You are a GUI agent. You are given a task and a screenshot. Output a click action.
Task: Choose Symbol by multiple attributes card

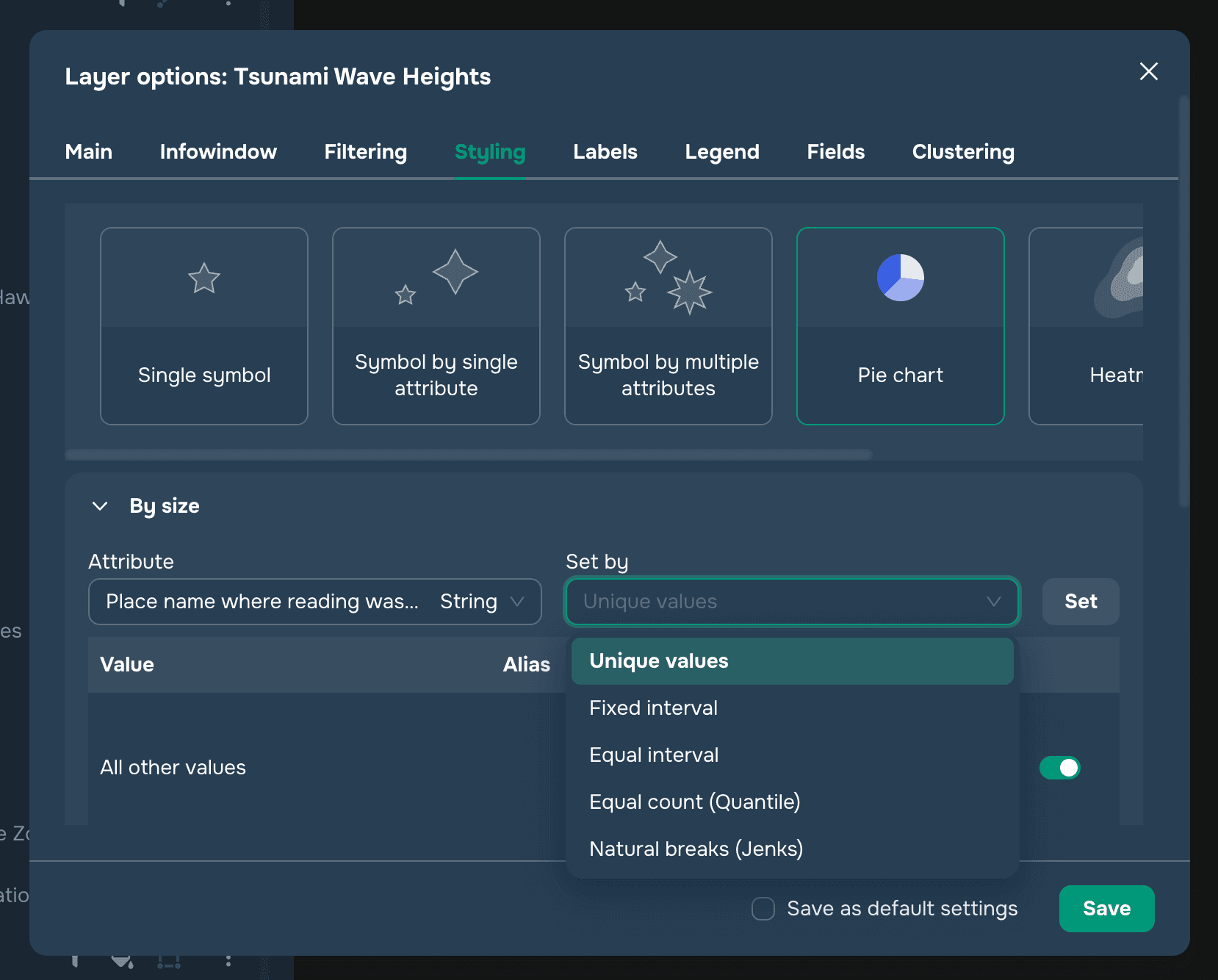669,326
